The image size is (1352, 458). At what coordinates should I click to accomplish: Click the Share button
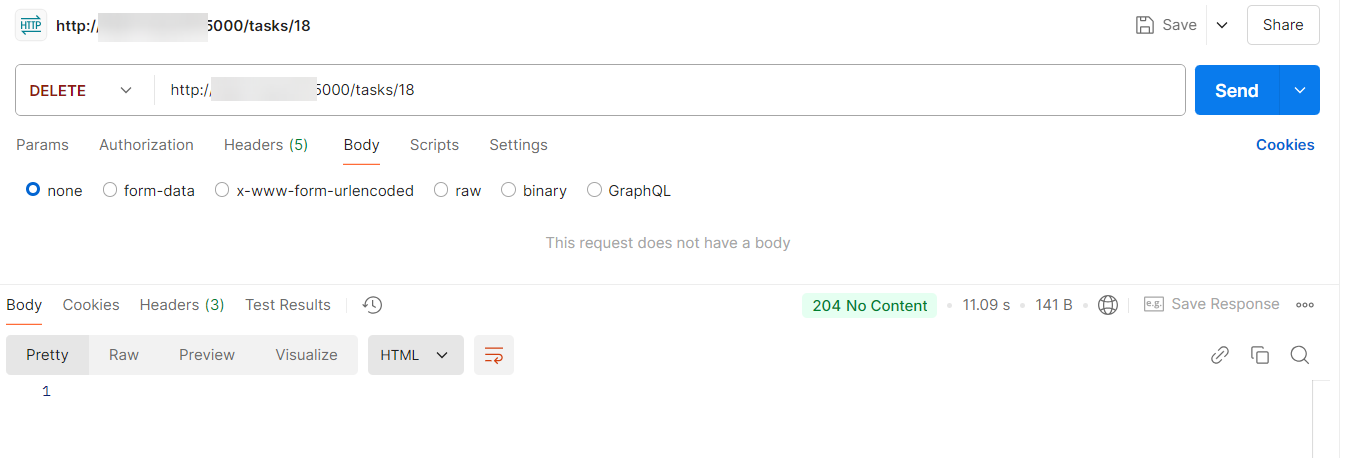pyautogui.click(x=1283, y=26)
